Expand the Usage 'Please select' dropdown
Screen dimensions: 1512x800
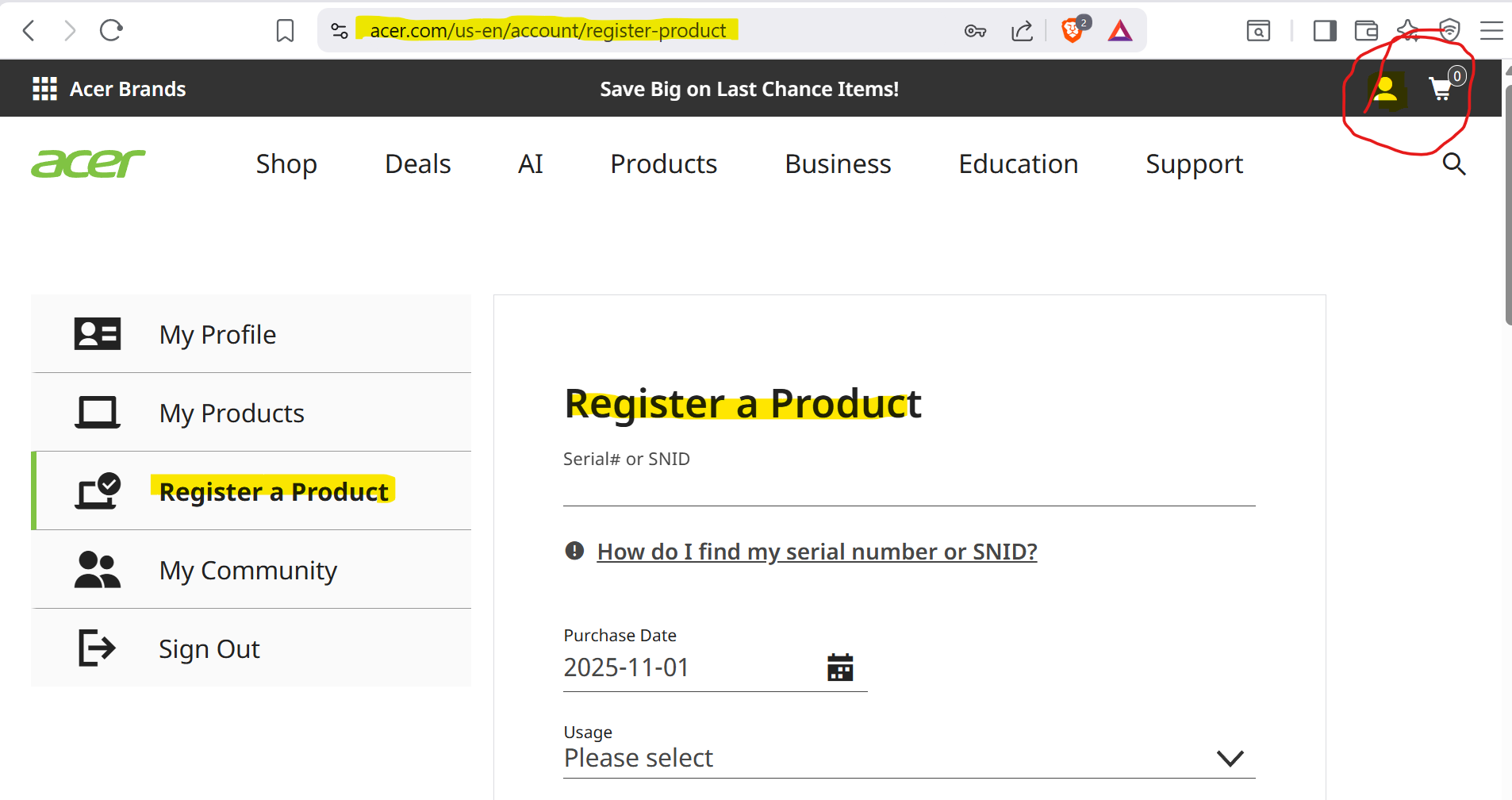(908, 758)
